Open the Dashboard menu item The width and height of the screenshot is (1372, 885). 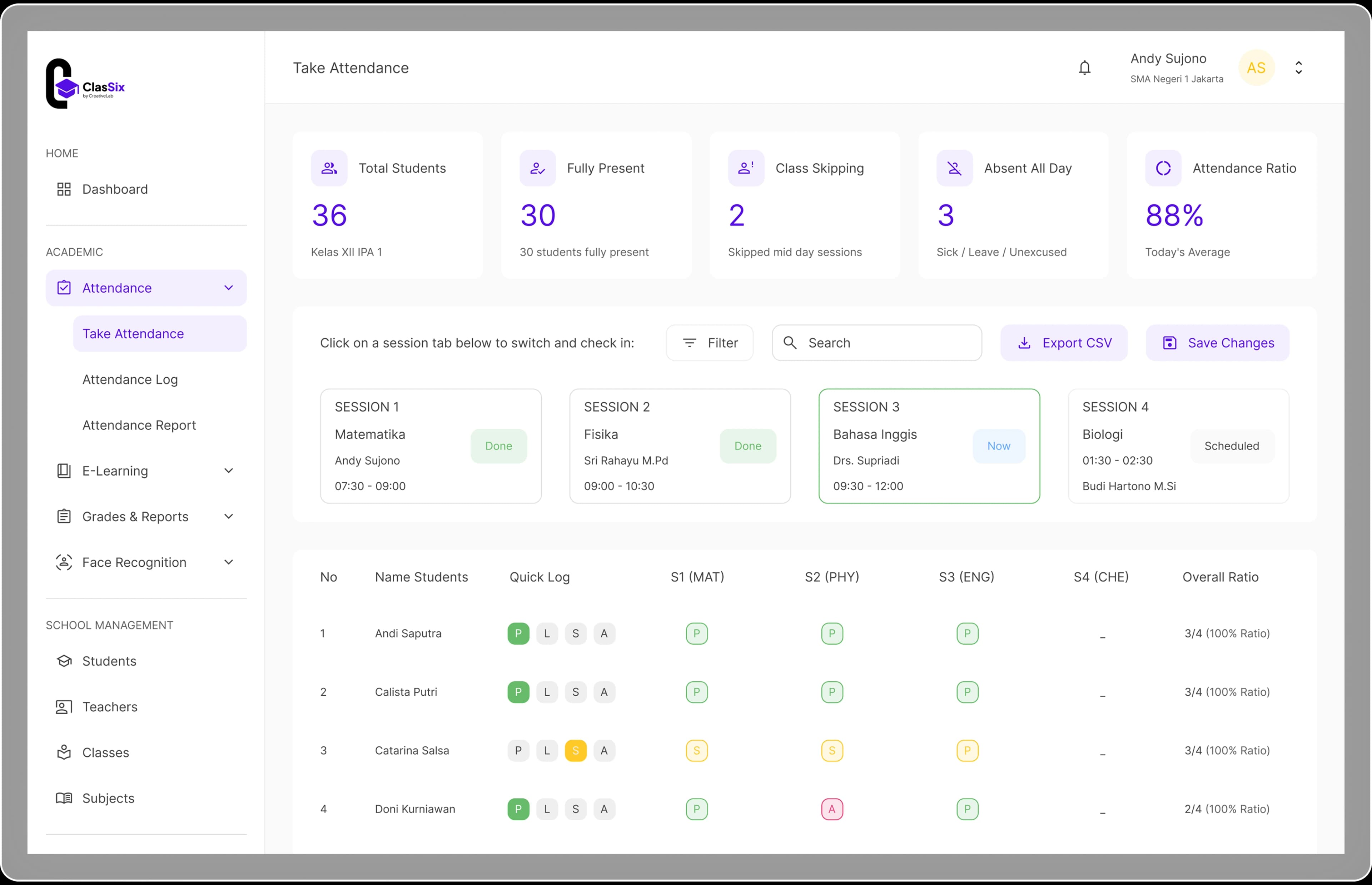point(146,189)
